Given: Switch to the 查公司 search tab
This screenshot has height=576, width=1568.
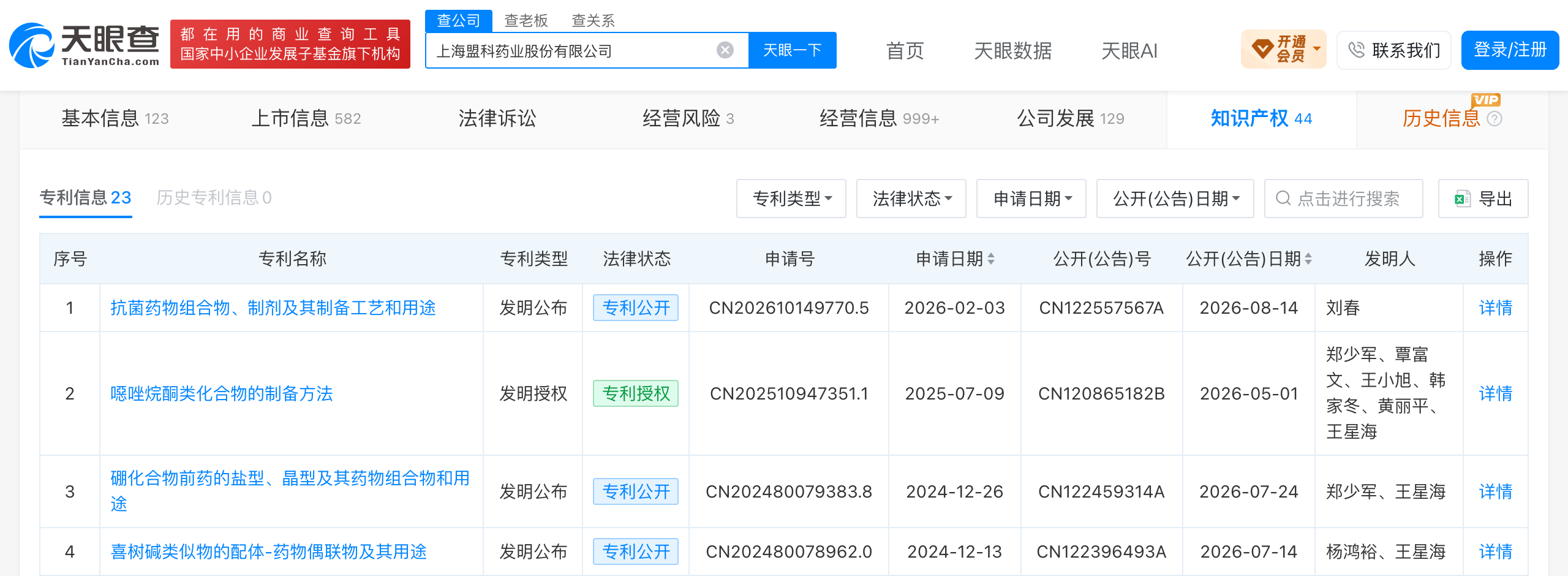Looking at the screenshot, I should tap(459, 21).
